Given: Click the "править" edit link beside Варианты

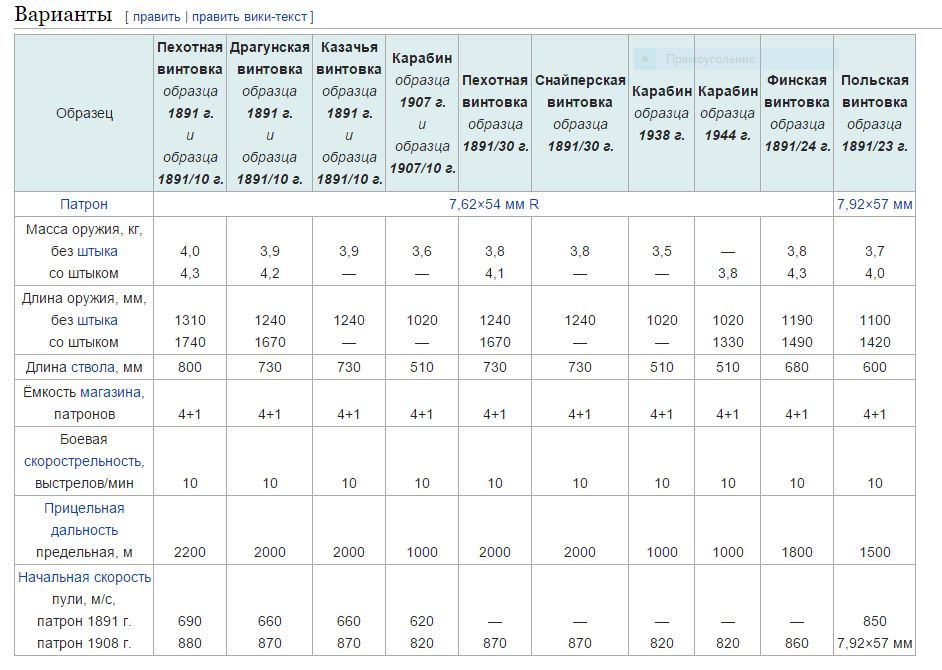Looking at the screenshot, I should click(x=156, y=17).
